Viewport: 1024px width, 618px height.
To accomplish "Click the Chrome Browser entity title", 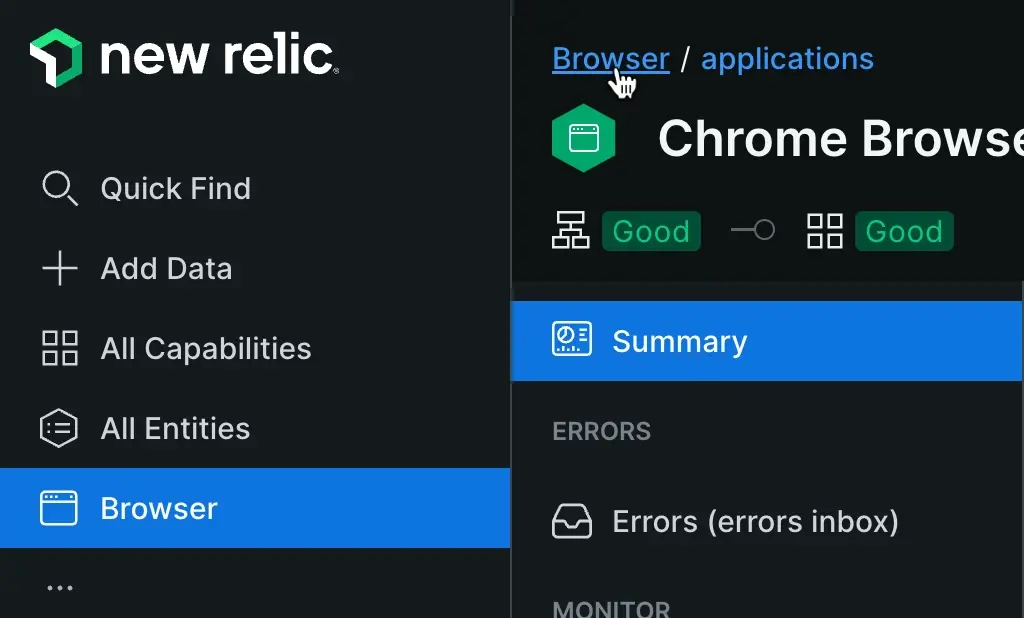I will click(840, 139).
